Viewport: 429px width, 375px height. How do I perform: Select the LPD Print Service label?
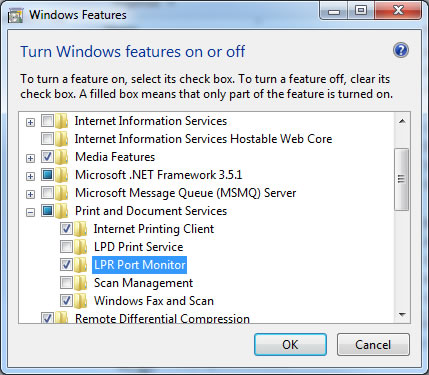[139, 247]
